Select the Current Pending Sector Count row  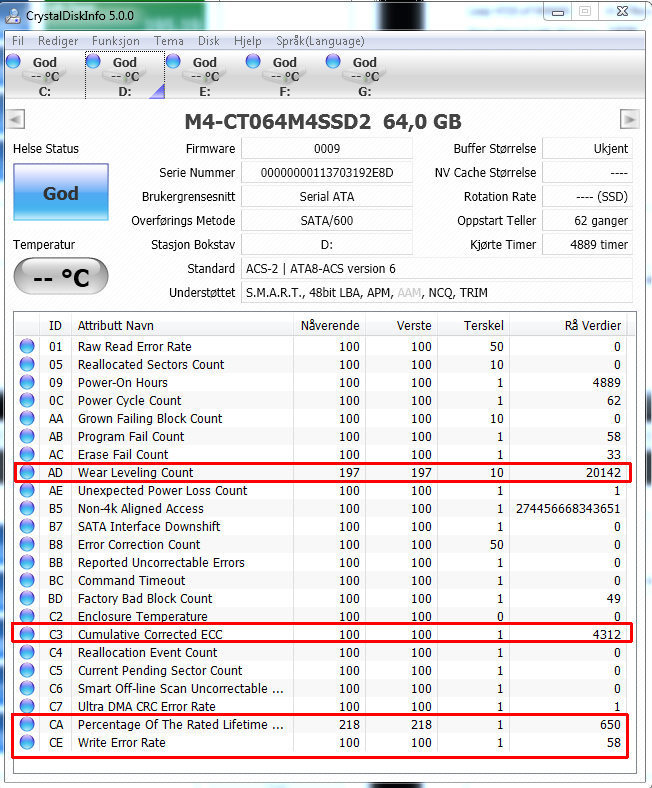322,670
